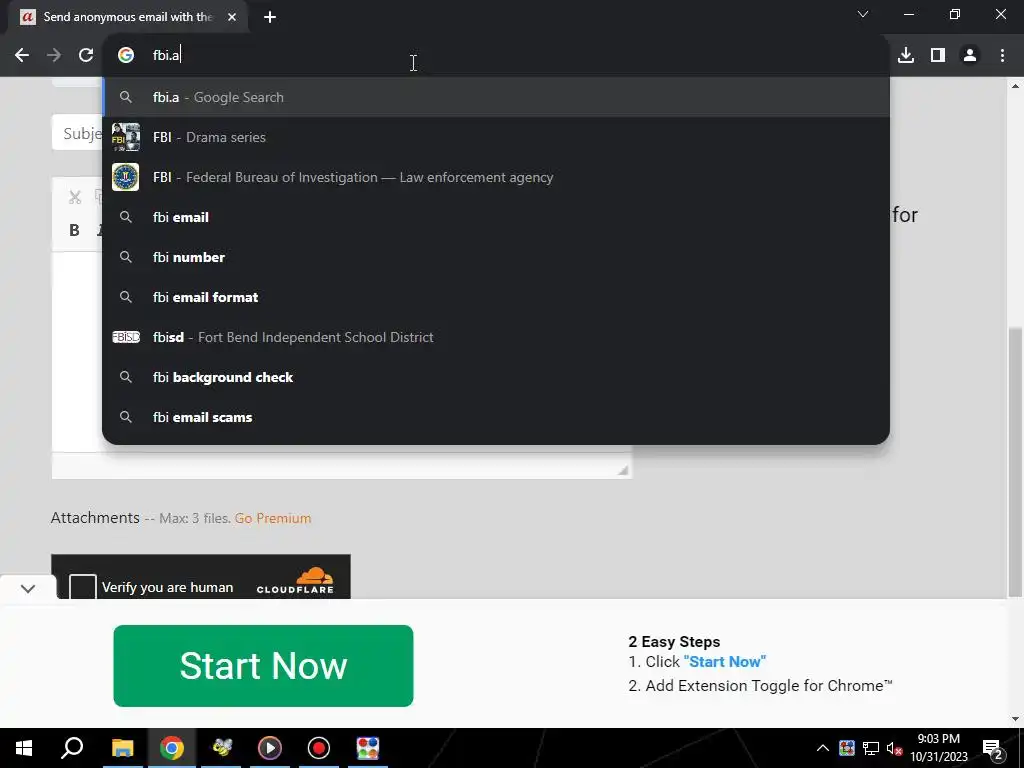Viewport: 1024px width, 768px height.
Task: Select the 'fbi number' suggestion
Action: coord(496,257)
